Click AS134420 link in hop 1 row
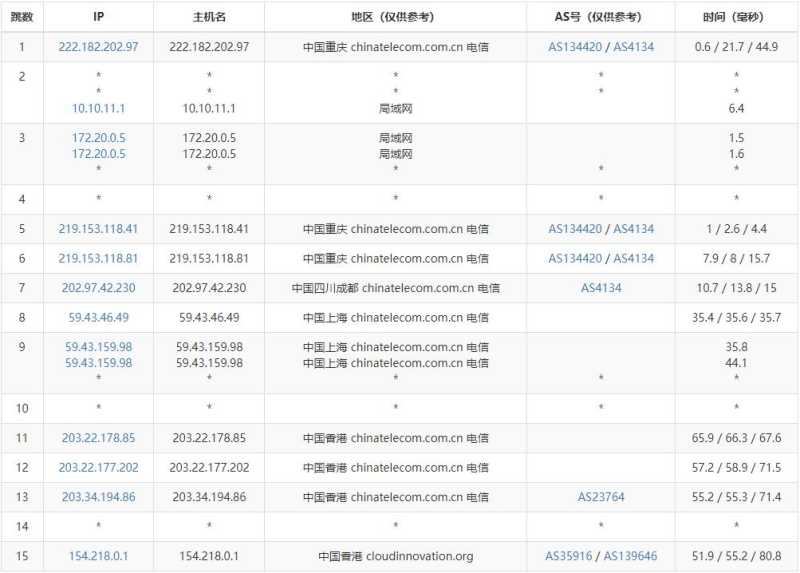This screenshot has height=573, width=800. [575, 47]
